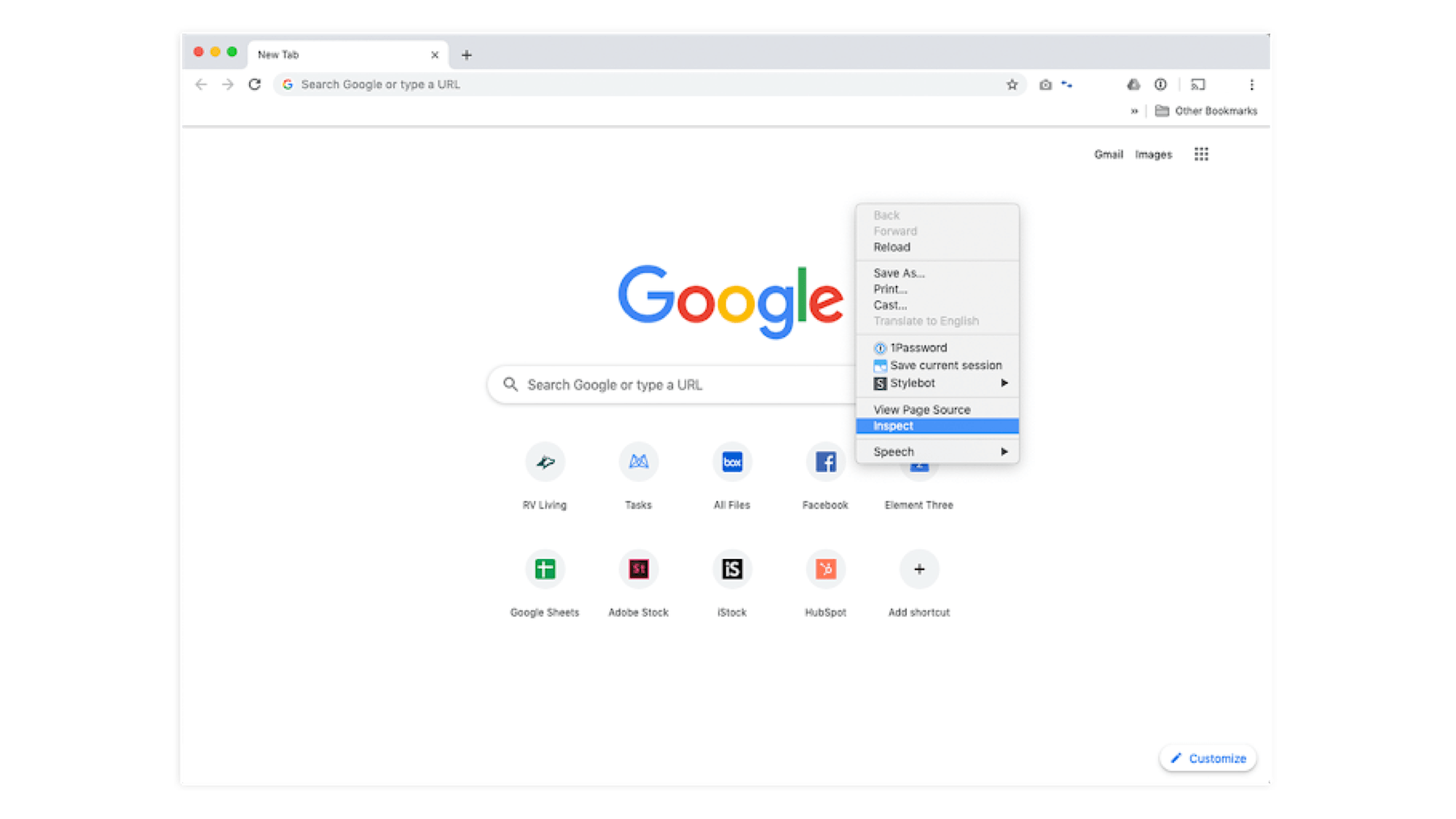Open the Images link
Screen dimensions: 1456x819
[1153, 154]
